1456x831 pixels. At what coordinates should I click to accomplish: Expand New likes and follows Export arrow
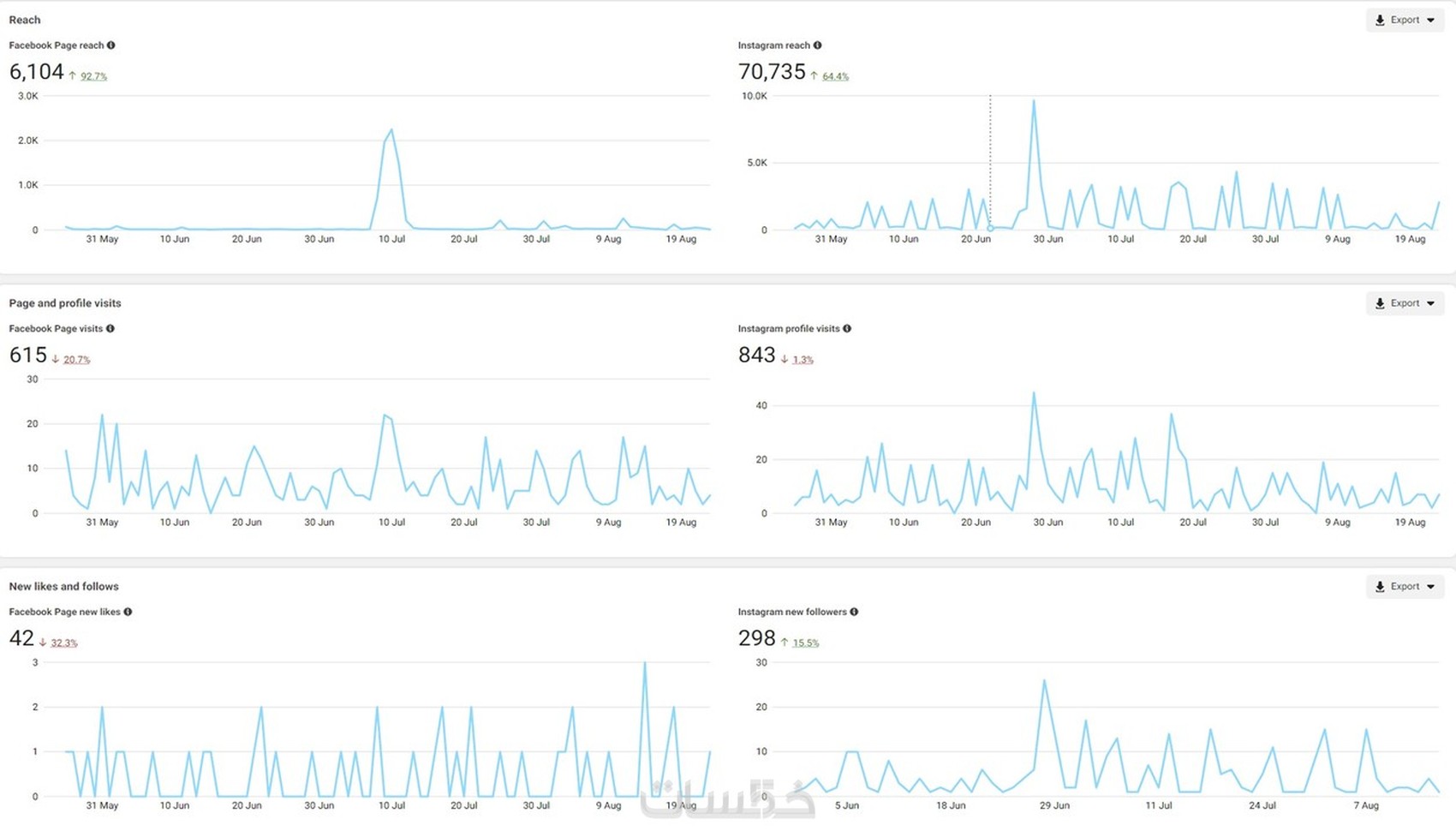coord(1430,587)
